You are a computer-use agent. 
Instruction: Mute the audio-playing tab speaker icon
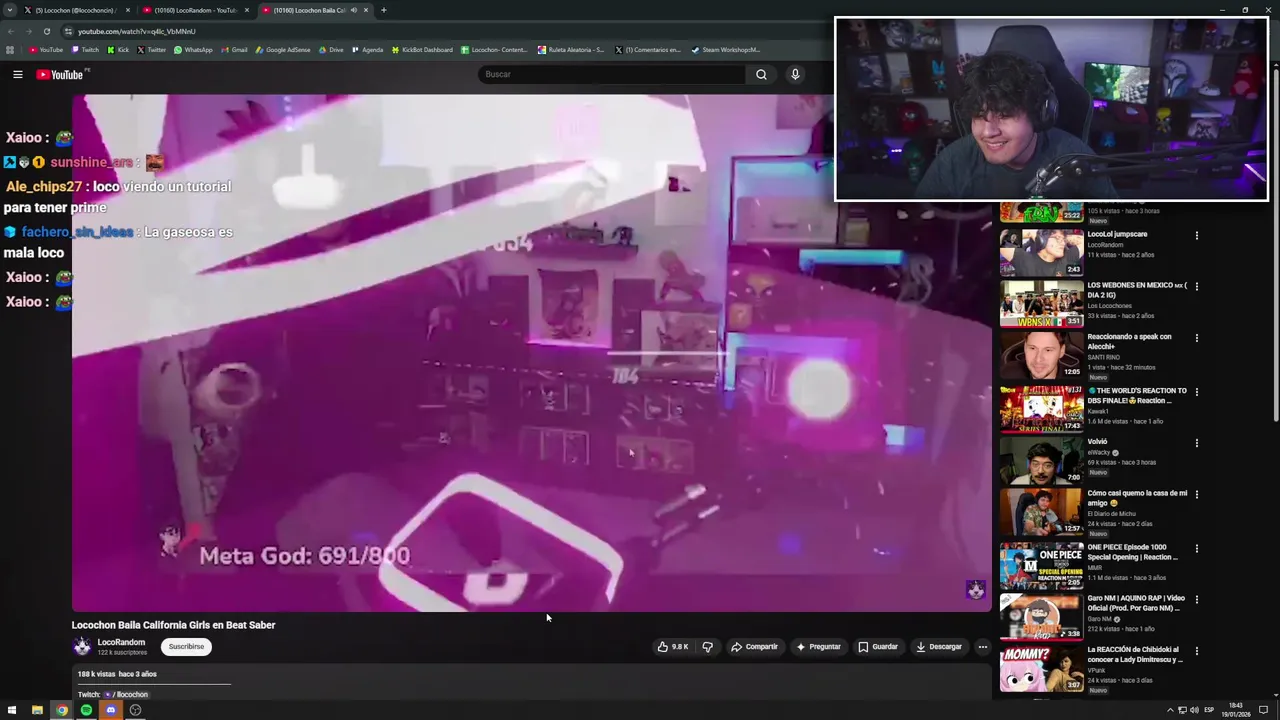(353, 10)
